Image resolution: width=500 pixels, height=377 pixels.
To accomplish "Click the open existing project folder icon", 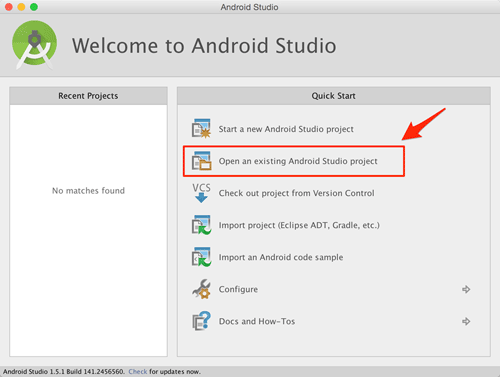I will [x=201, y=161].
